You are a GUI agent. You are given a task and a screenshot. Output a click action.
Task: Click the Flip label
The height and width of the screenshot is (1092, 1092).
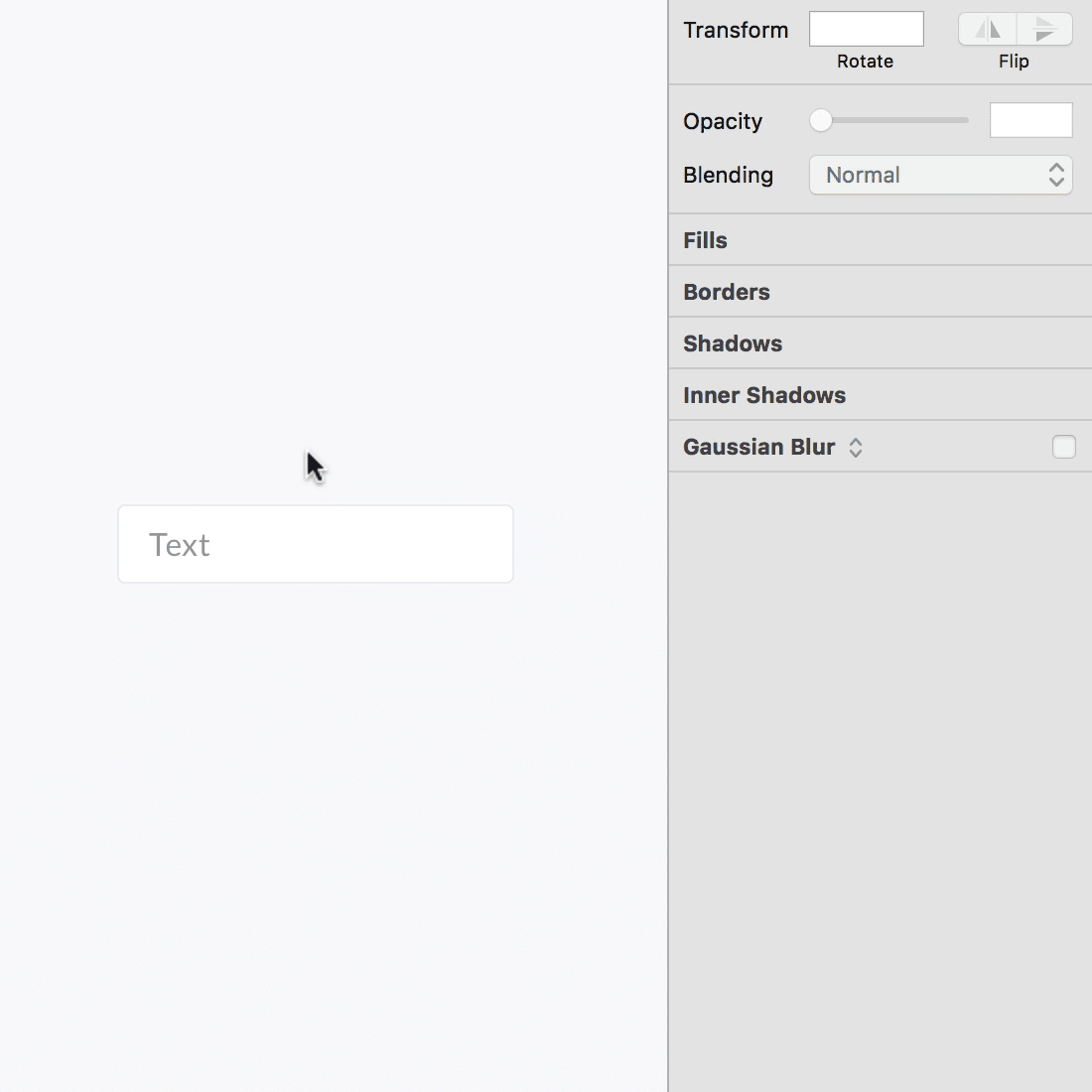(1014, 61)
